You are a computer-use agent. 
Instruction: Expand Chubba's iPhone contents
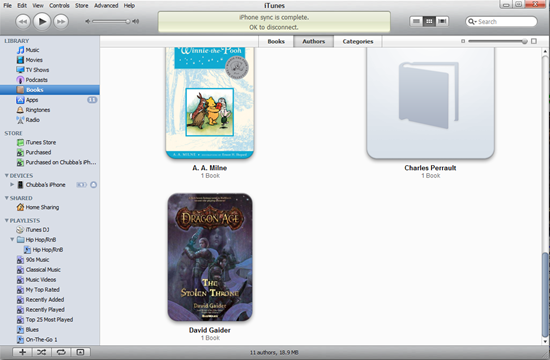coord(12,185)
